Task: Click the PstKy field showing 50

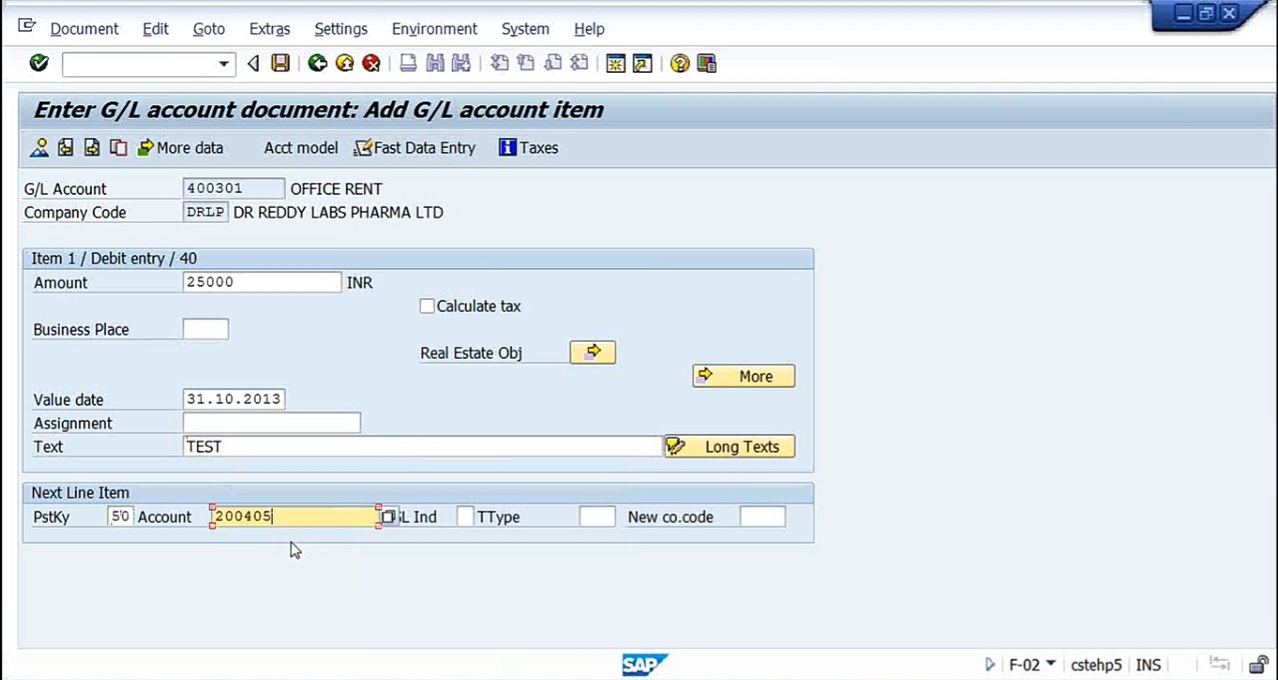Action: pos(120,517)
